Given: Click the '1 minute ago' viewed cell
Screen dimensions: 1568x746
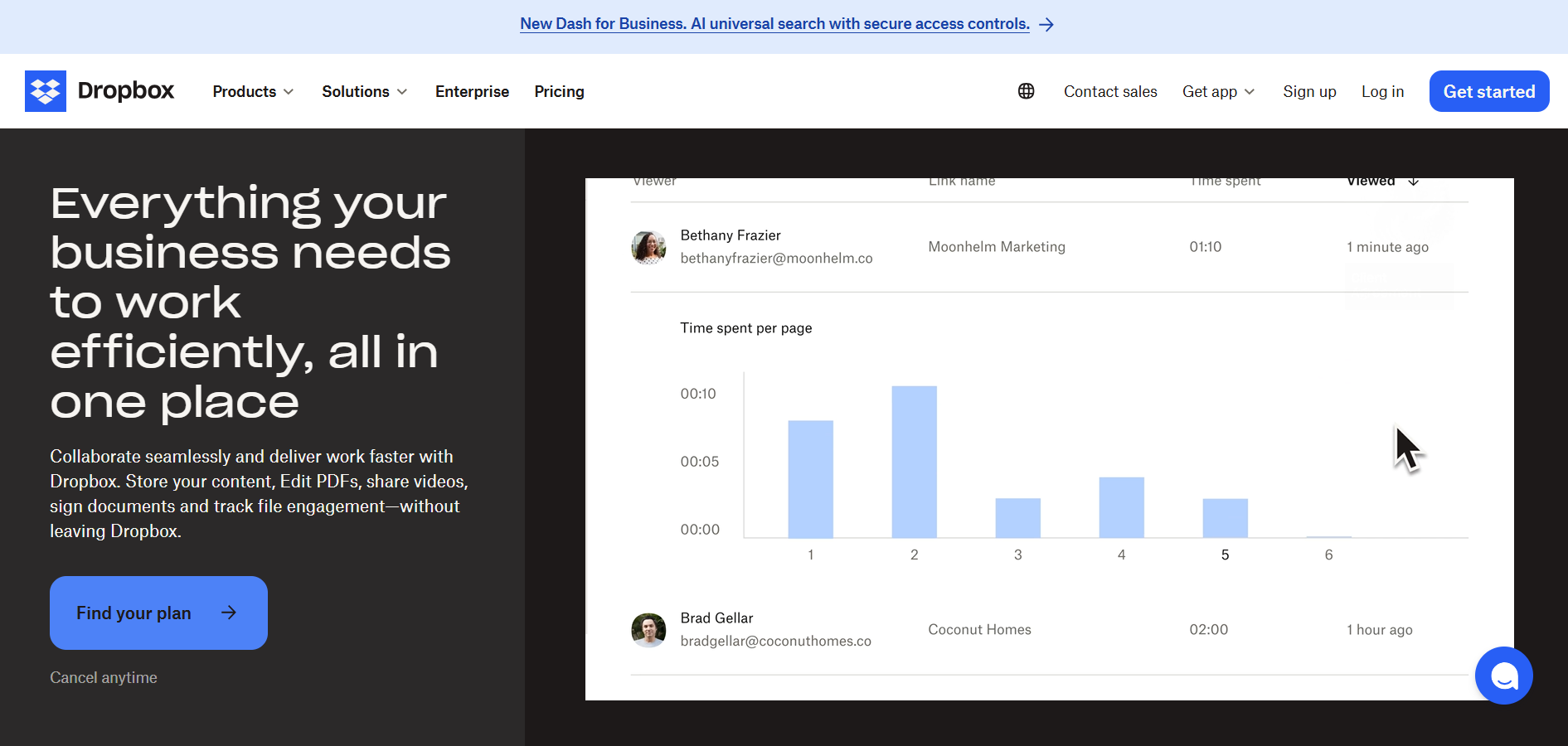Looking at the screenshot, I should (x=1387, y=247).
